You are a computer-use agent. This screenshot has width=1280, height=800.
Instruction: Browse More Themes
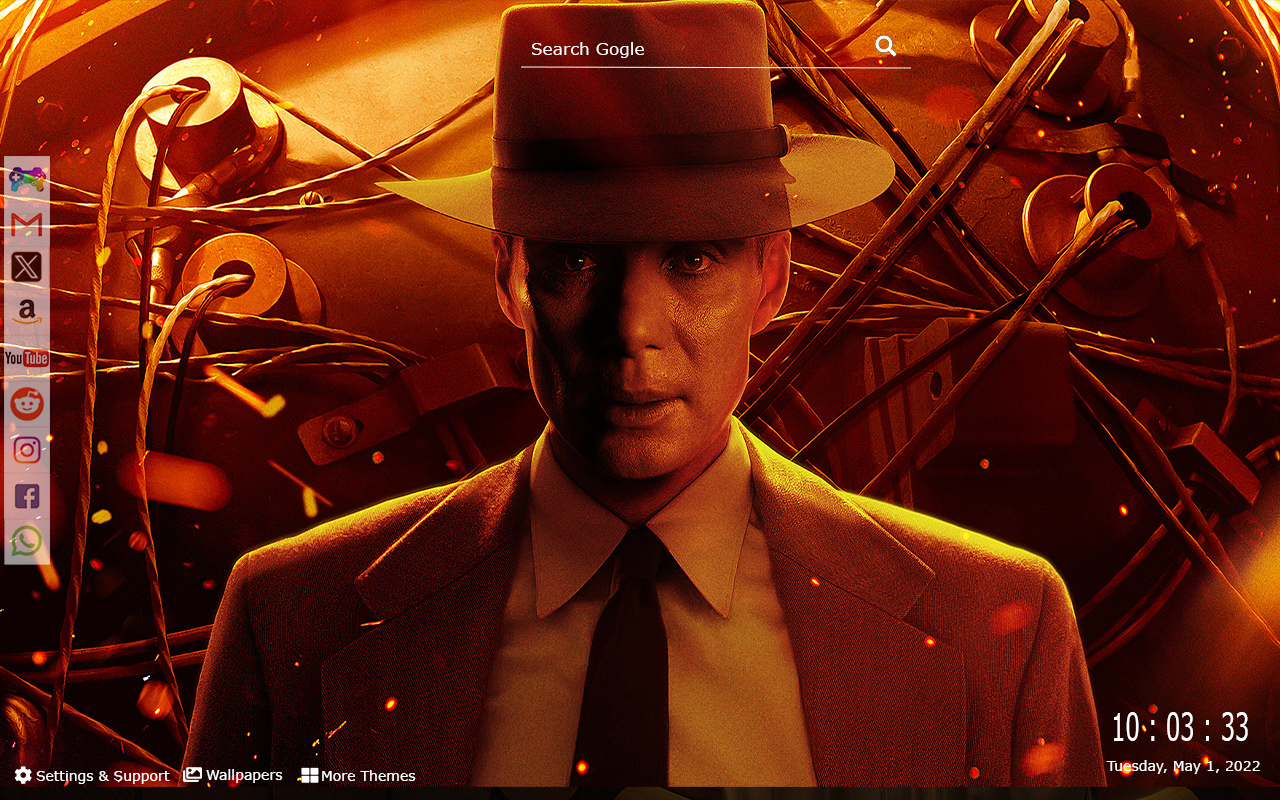(x=368, y=776)
